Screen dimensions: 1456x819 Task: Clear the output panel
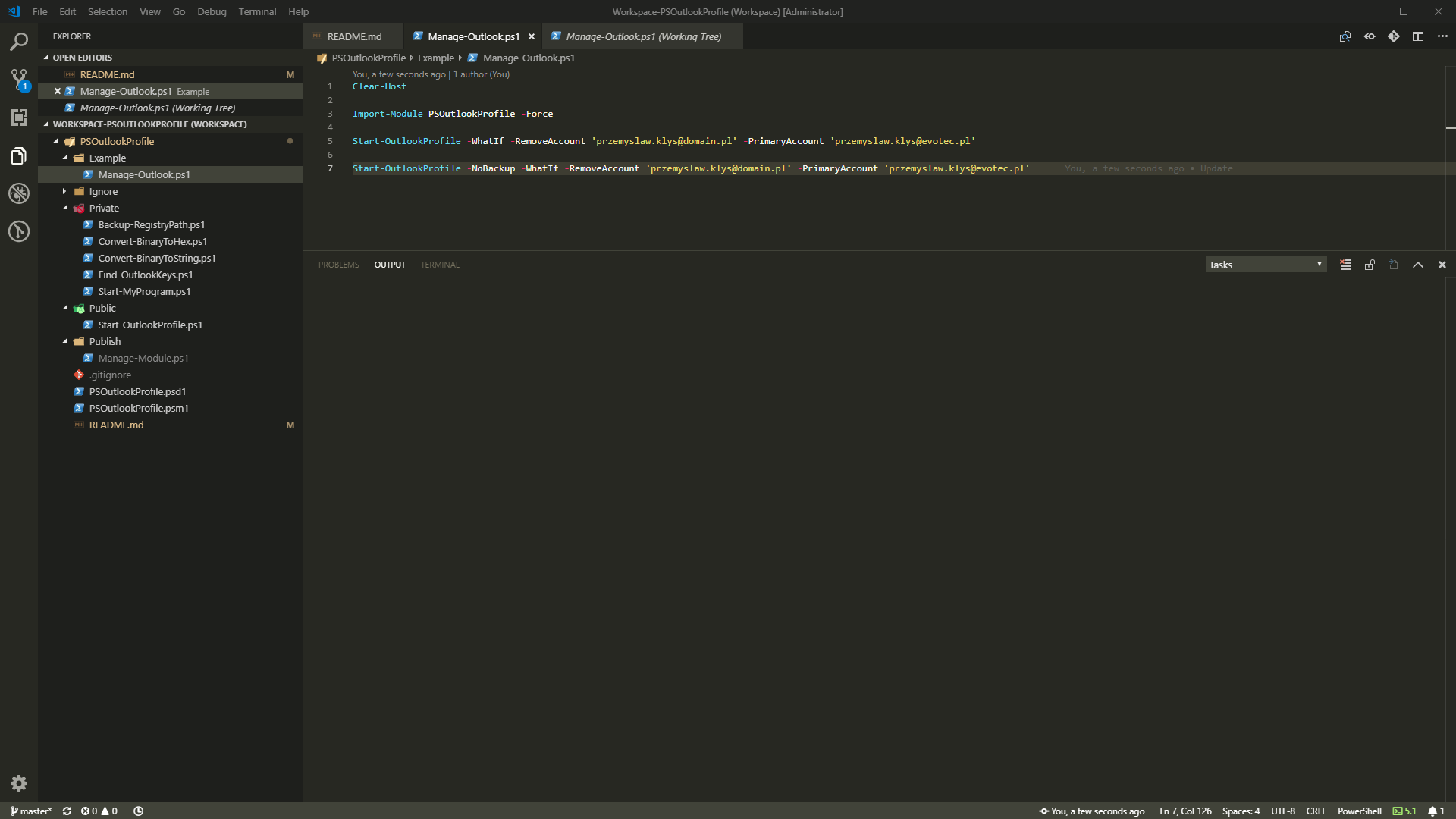[x=1345, y=265]
